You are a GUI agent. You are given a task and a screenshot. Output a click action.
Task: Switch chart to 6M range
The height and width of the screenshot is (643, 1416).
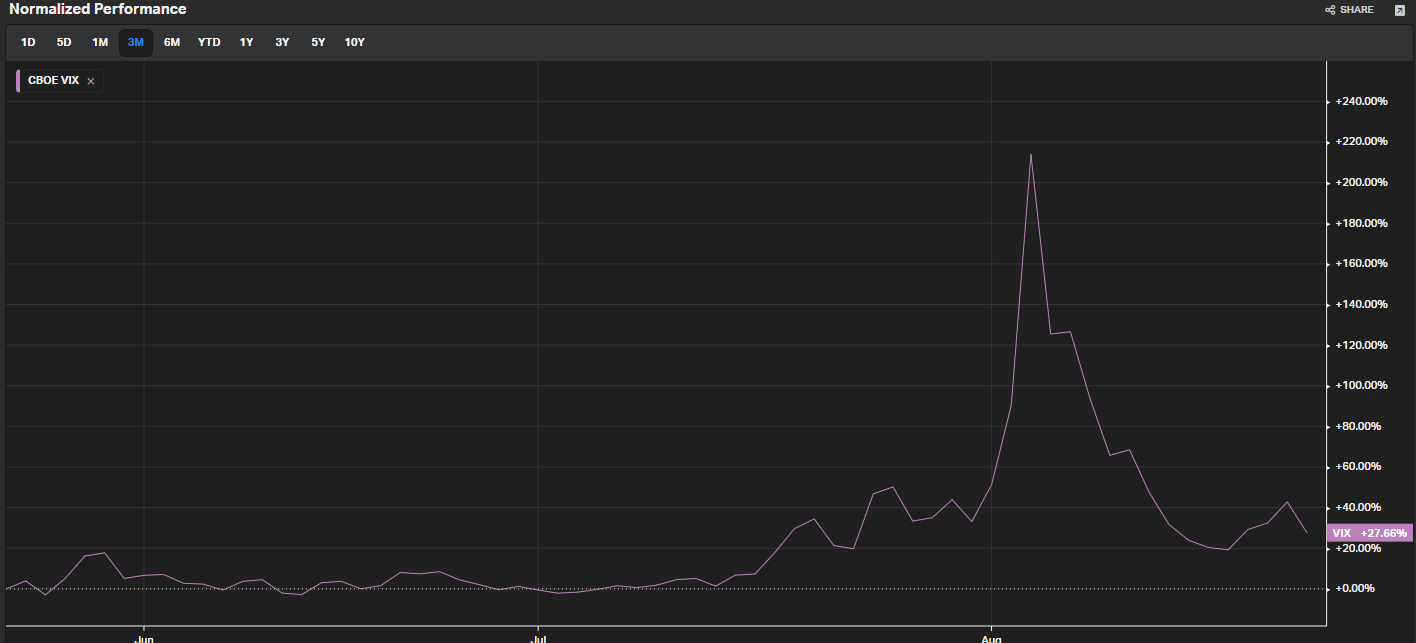pos(172,42)
